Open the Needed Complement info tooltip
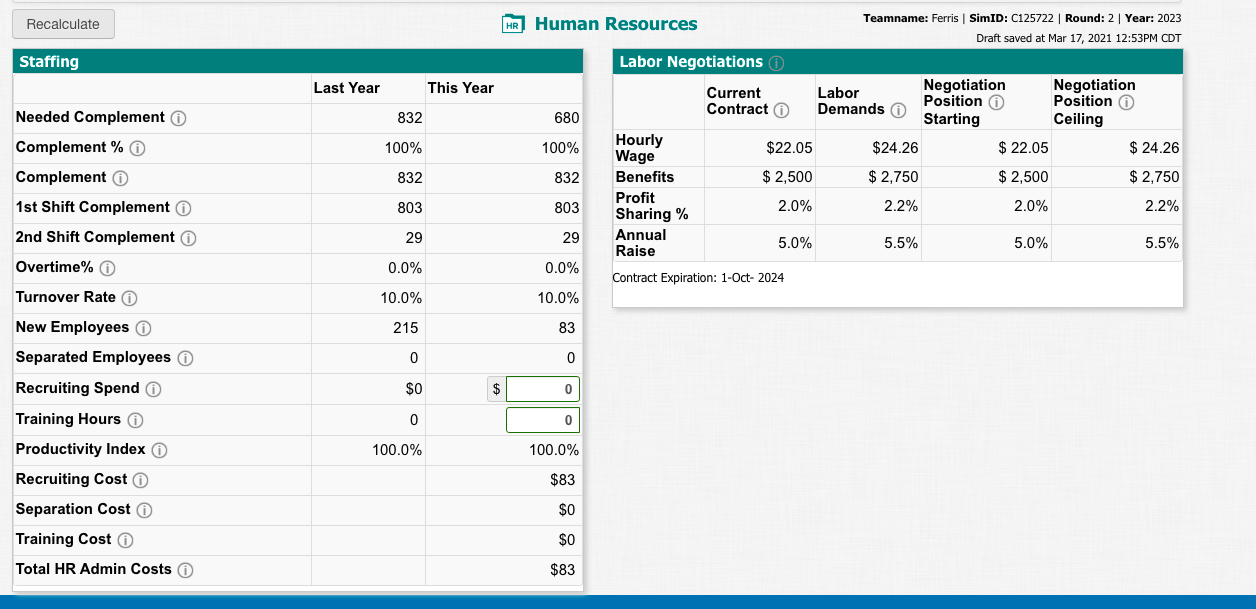Viewport: 1256px width, 609px height. click(x=179, y=117)
